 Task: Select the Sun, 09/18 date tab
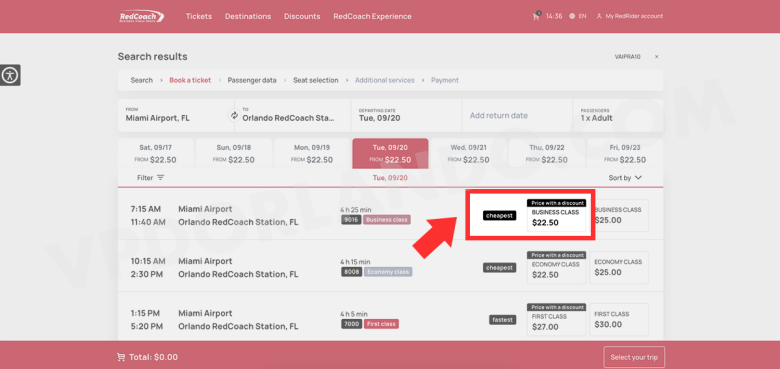coord(234,154)
